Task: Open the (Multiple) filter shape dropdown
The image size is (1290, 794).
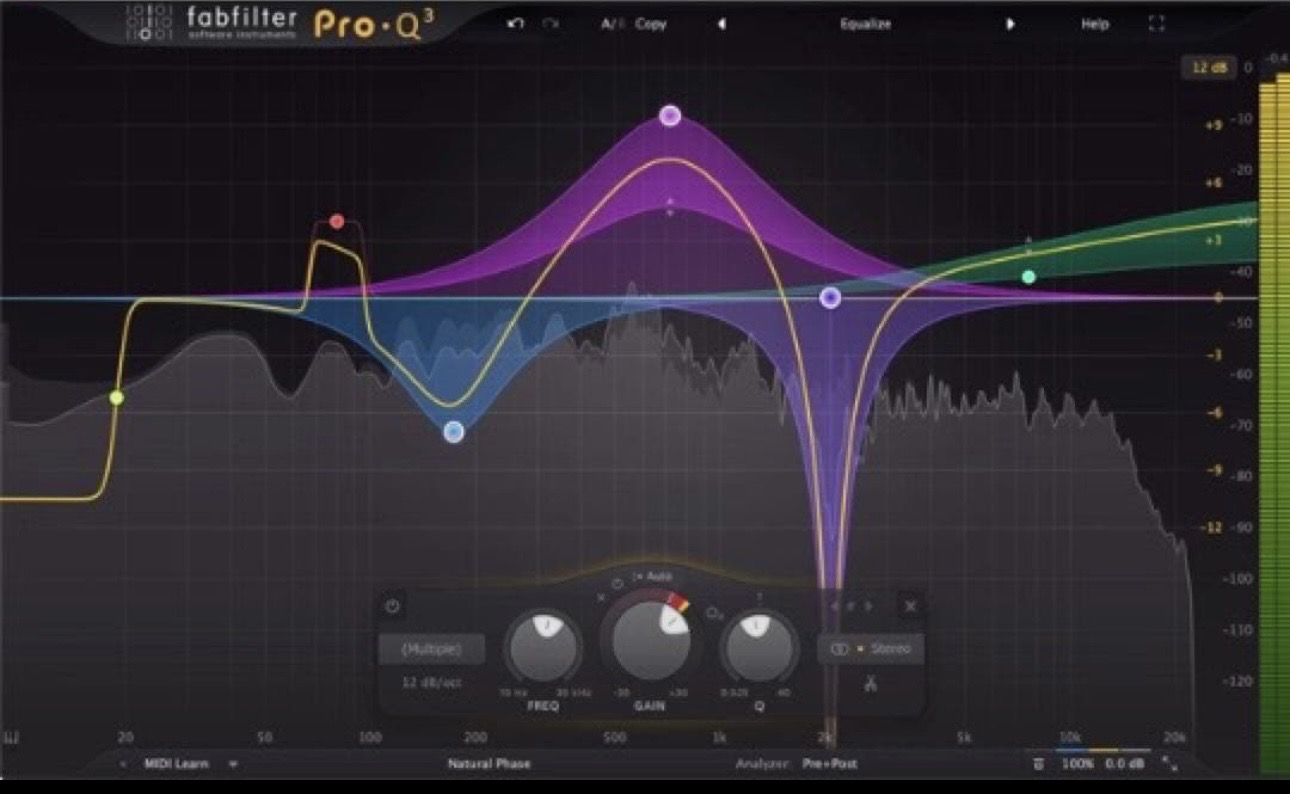Action: (x=431, y=649)
